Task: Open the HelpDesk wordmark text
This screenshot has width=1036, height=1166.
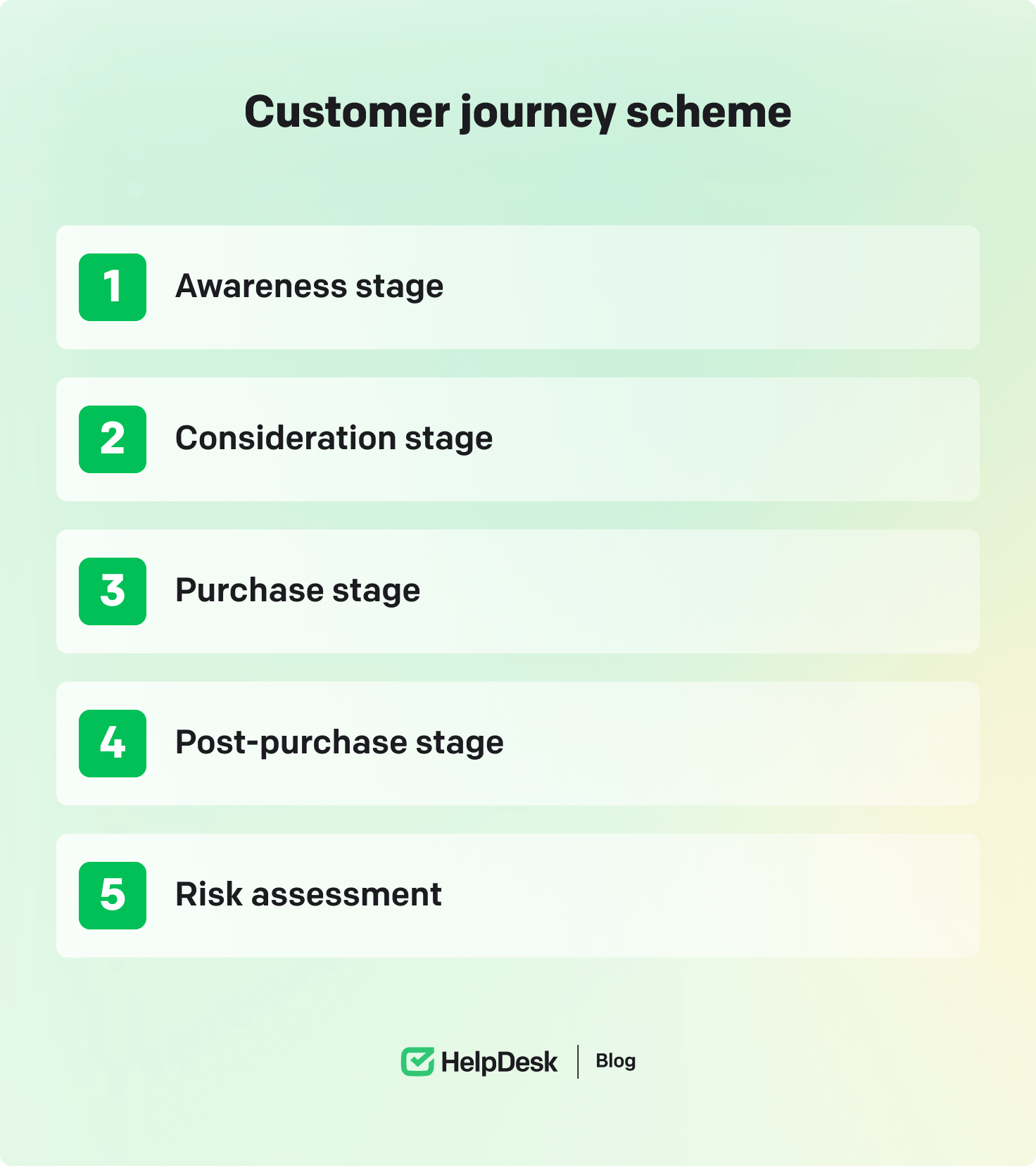Action: tap(499, 1062)
